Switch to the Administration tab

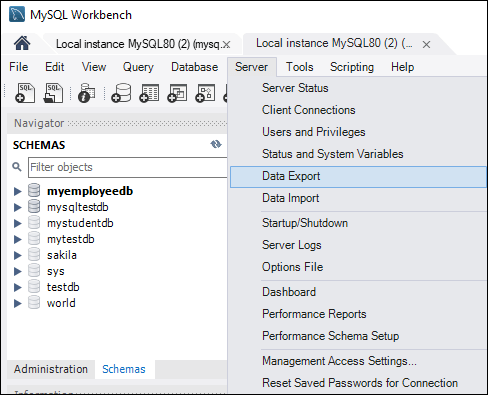click(51, 369)
